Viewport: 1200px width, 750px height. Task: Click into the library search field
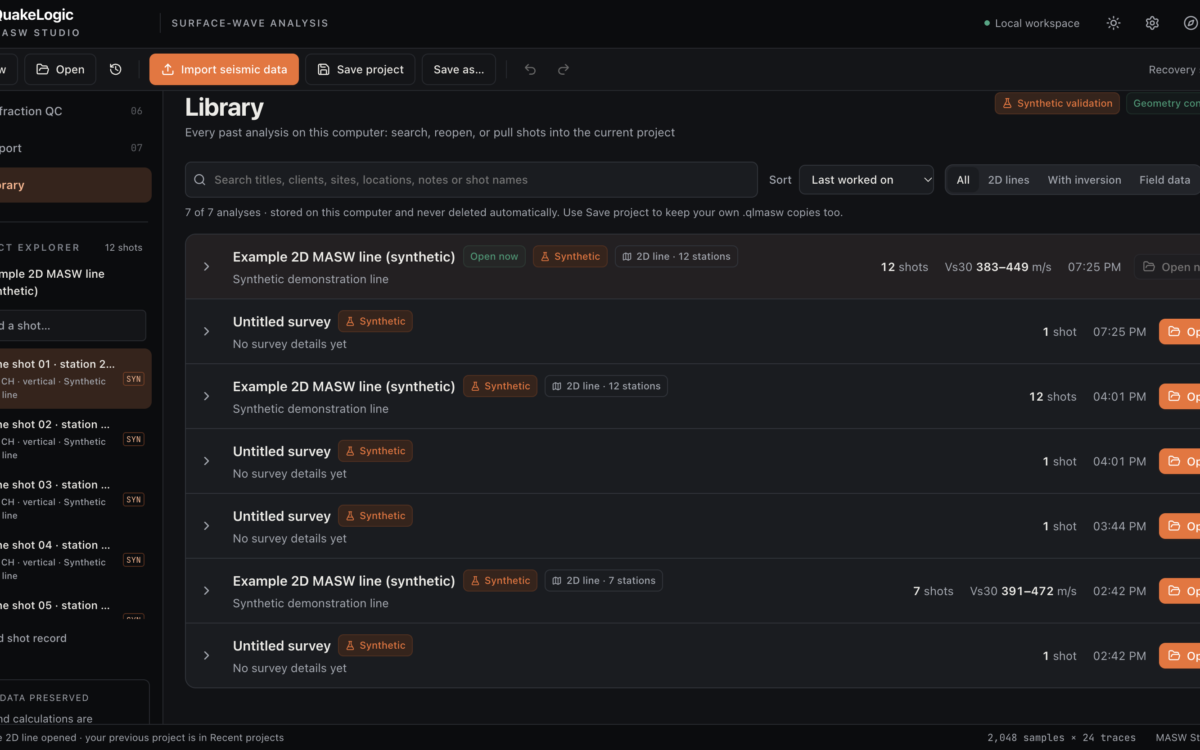coord(471,180)
